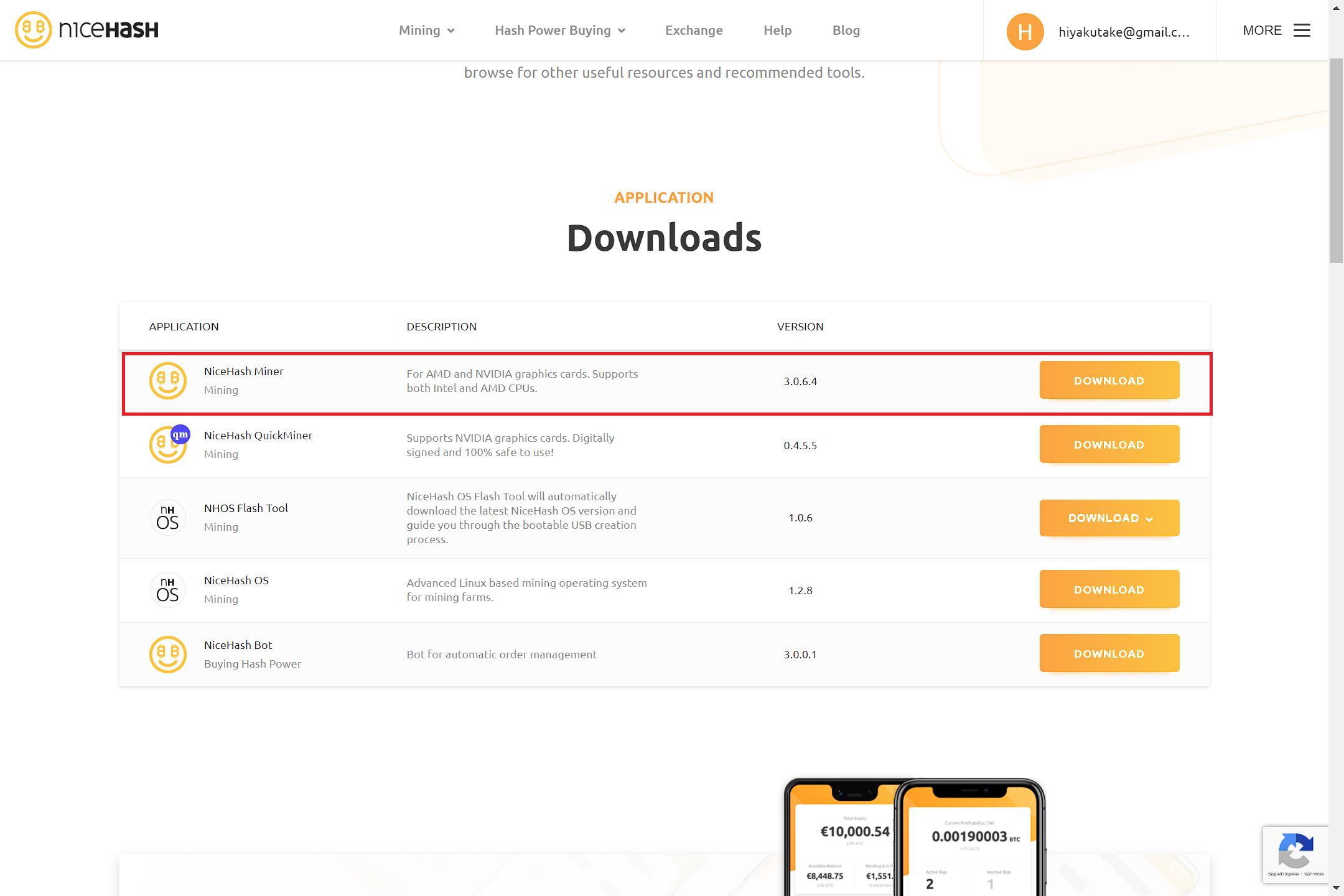Click 'For AMD and NVIDIA graphics cards' description
Screen dimensions: 1344x896
click(x=522, y=381)
